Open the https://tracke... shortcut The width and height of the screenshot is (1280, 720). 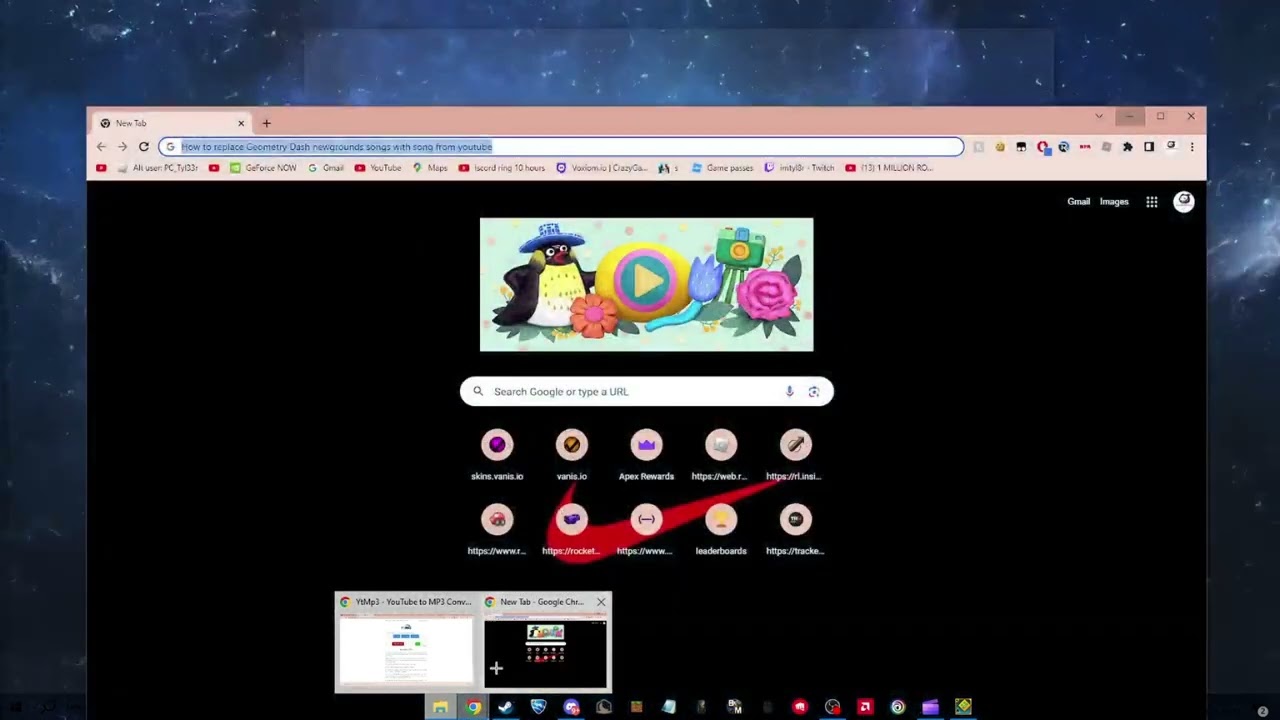pos(796,530)
